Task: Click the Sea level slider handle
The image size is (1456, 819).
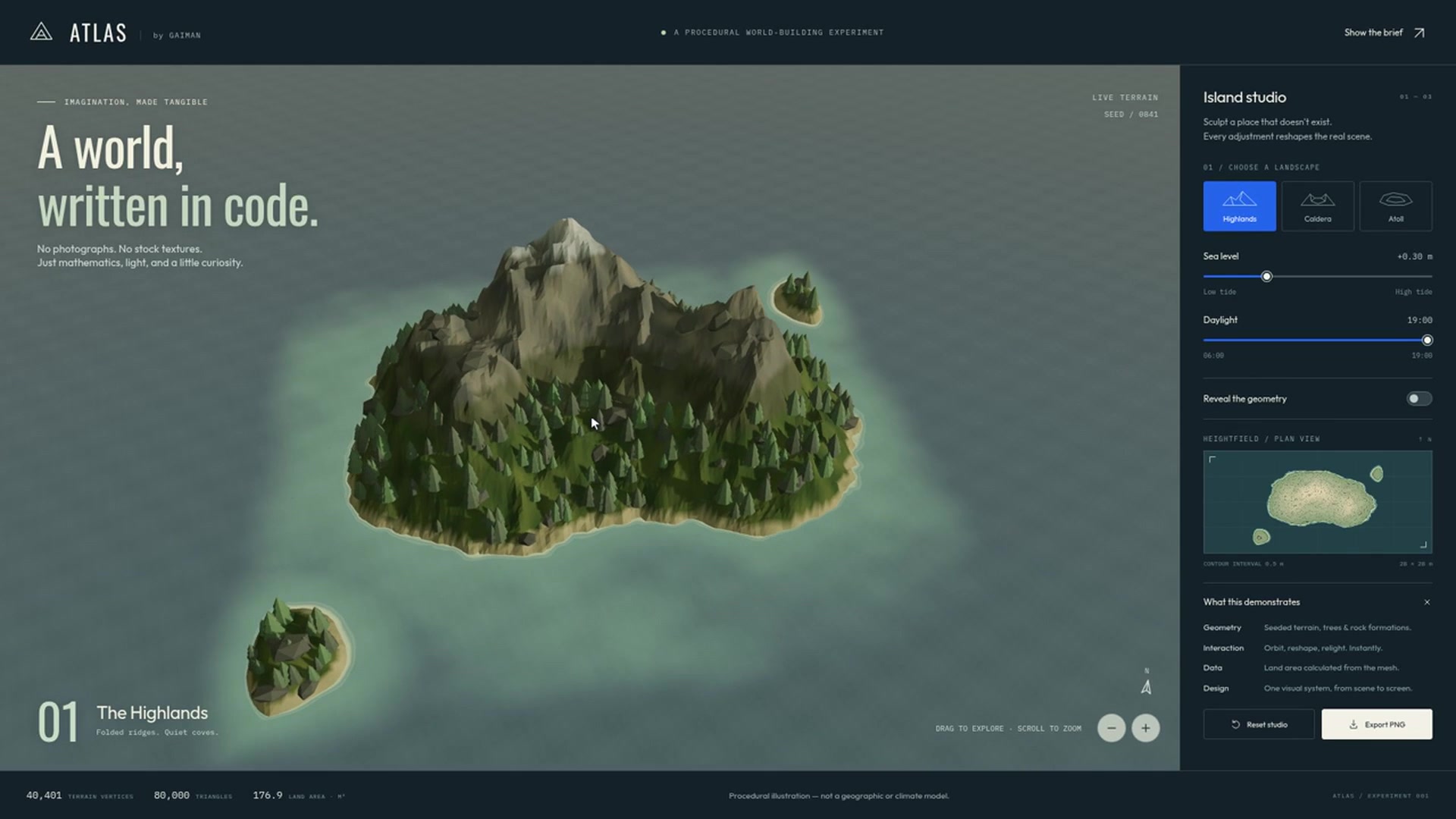Action: pyautogui.click(x=1266, y=277)
